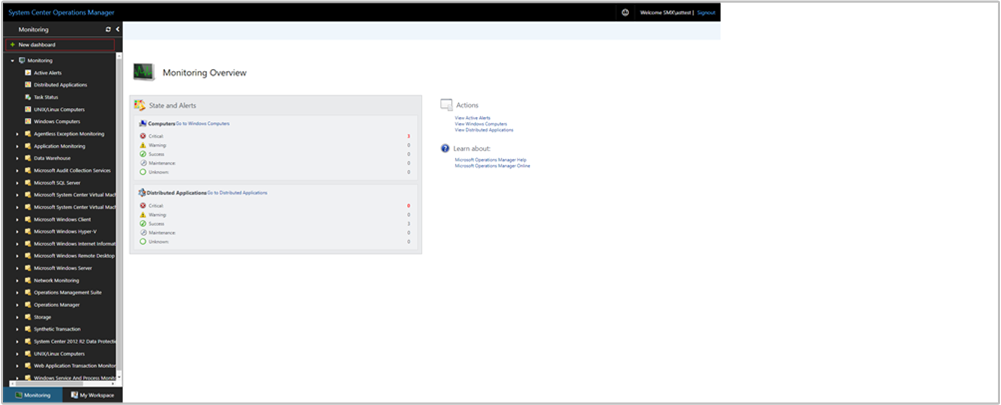
Task: Select Distributed Applications in the tree
Action: (x=60, y=85)
